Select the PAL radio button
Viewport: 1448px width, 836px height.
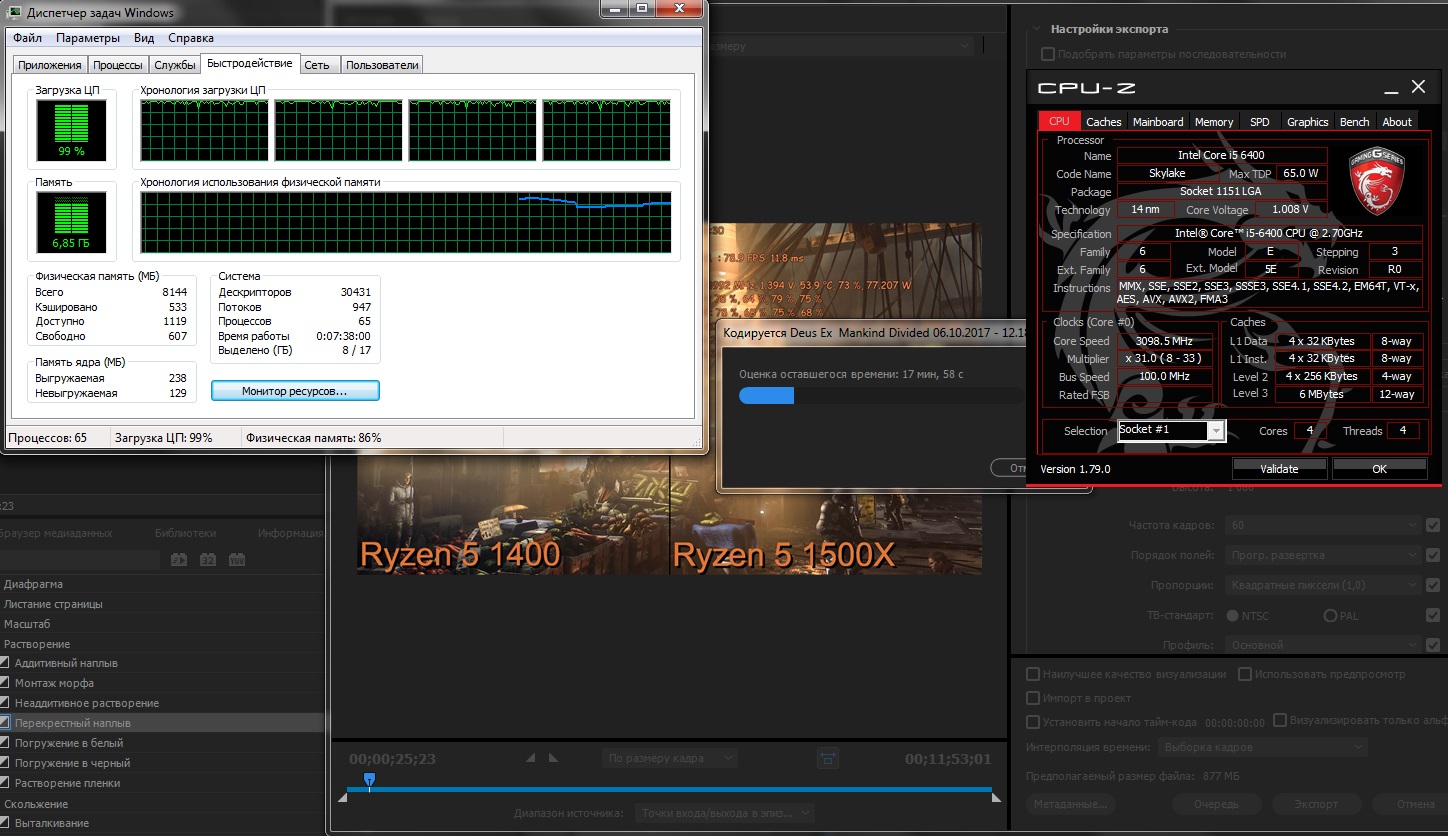pyautogui.click(x=1331, y=615)
